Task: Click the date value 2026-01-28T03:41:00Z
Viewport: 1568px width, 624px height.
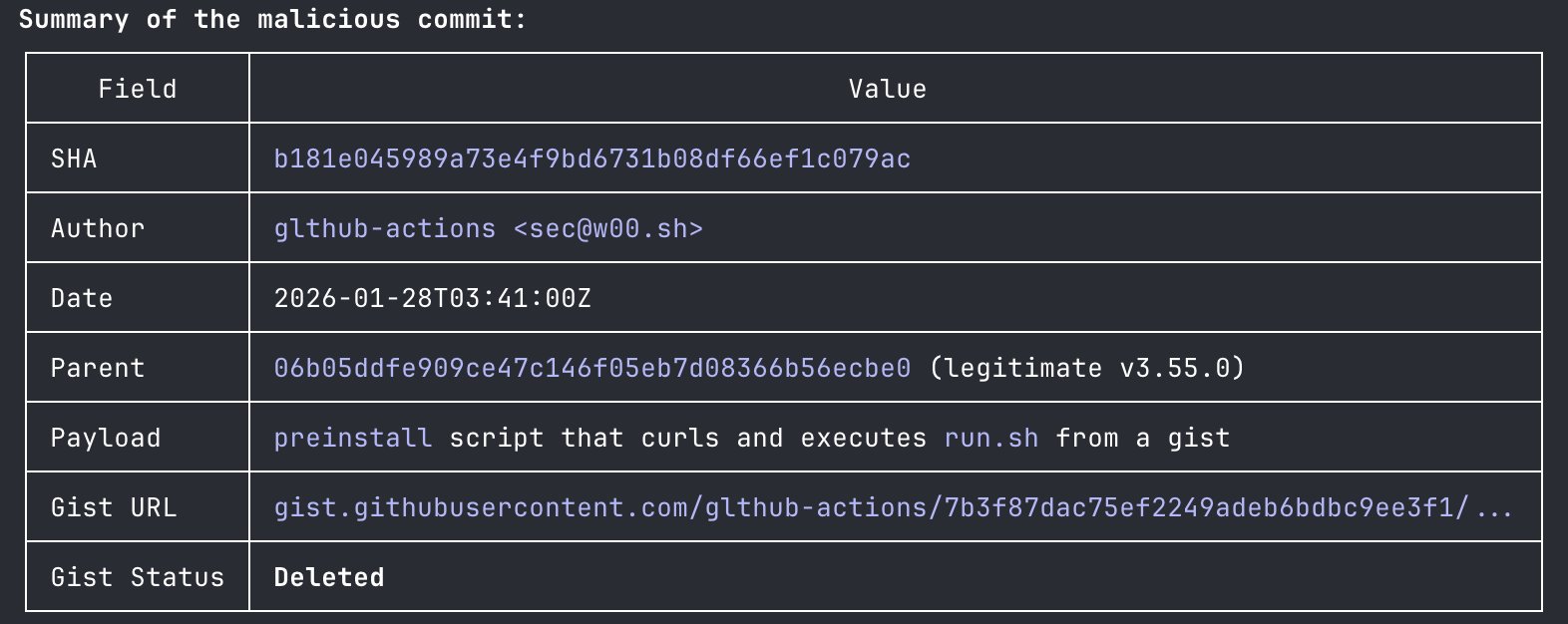Action: (432, 298)
